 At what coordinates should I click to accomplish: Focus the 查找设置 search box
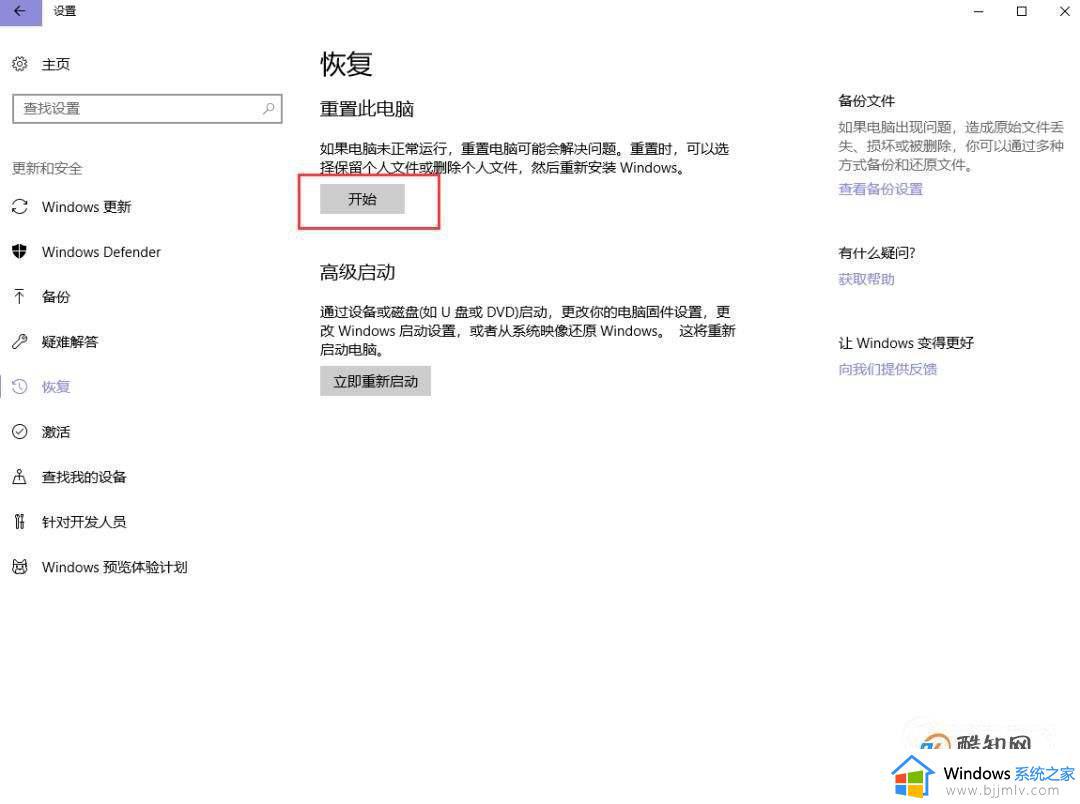(x=147, y=109)
